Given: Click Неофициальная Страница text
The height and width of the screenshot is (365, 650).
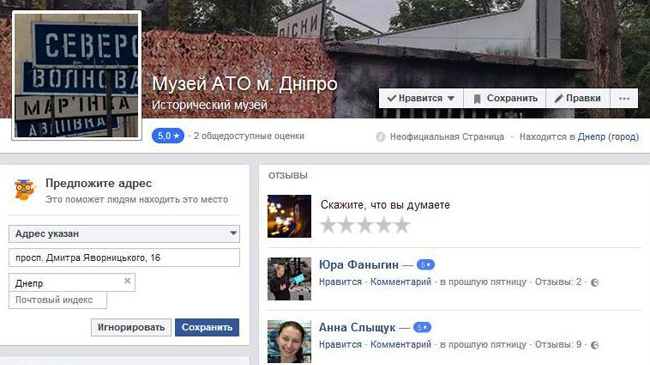Looking at the screenshot, I should (x=447, y=136).
